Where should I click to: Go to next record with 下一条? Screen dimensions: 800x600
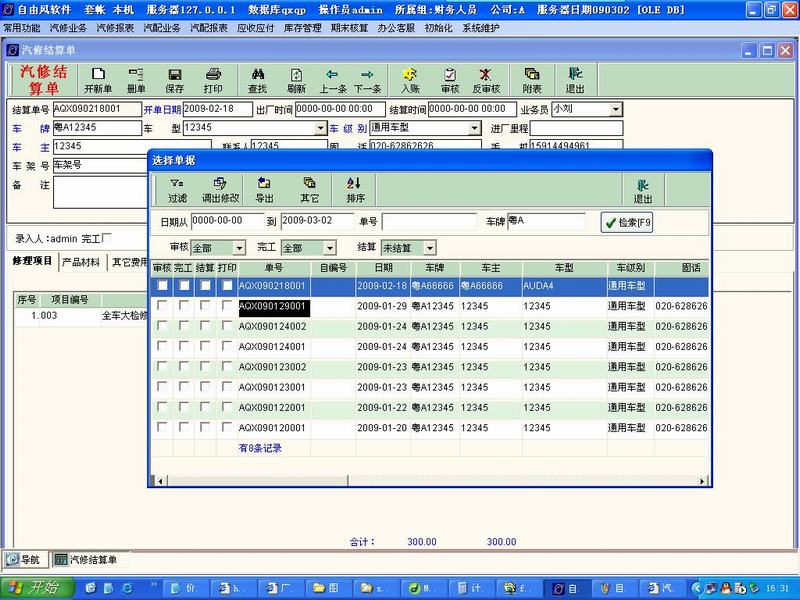coord(367,81)
